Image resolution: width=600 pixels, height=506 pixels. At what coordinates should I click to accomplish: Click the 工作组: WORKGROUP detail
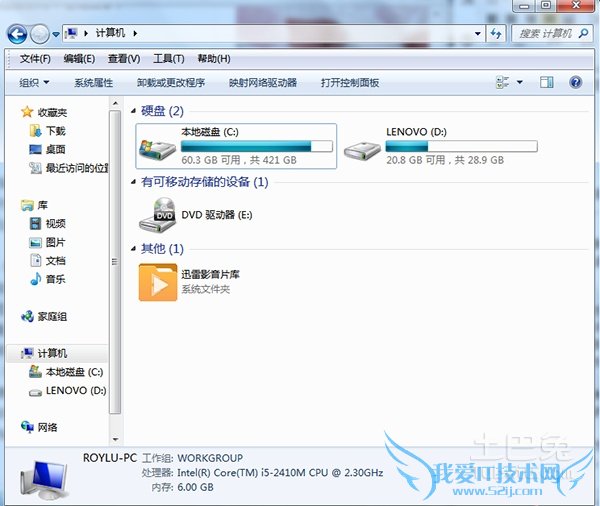point(192,458)
